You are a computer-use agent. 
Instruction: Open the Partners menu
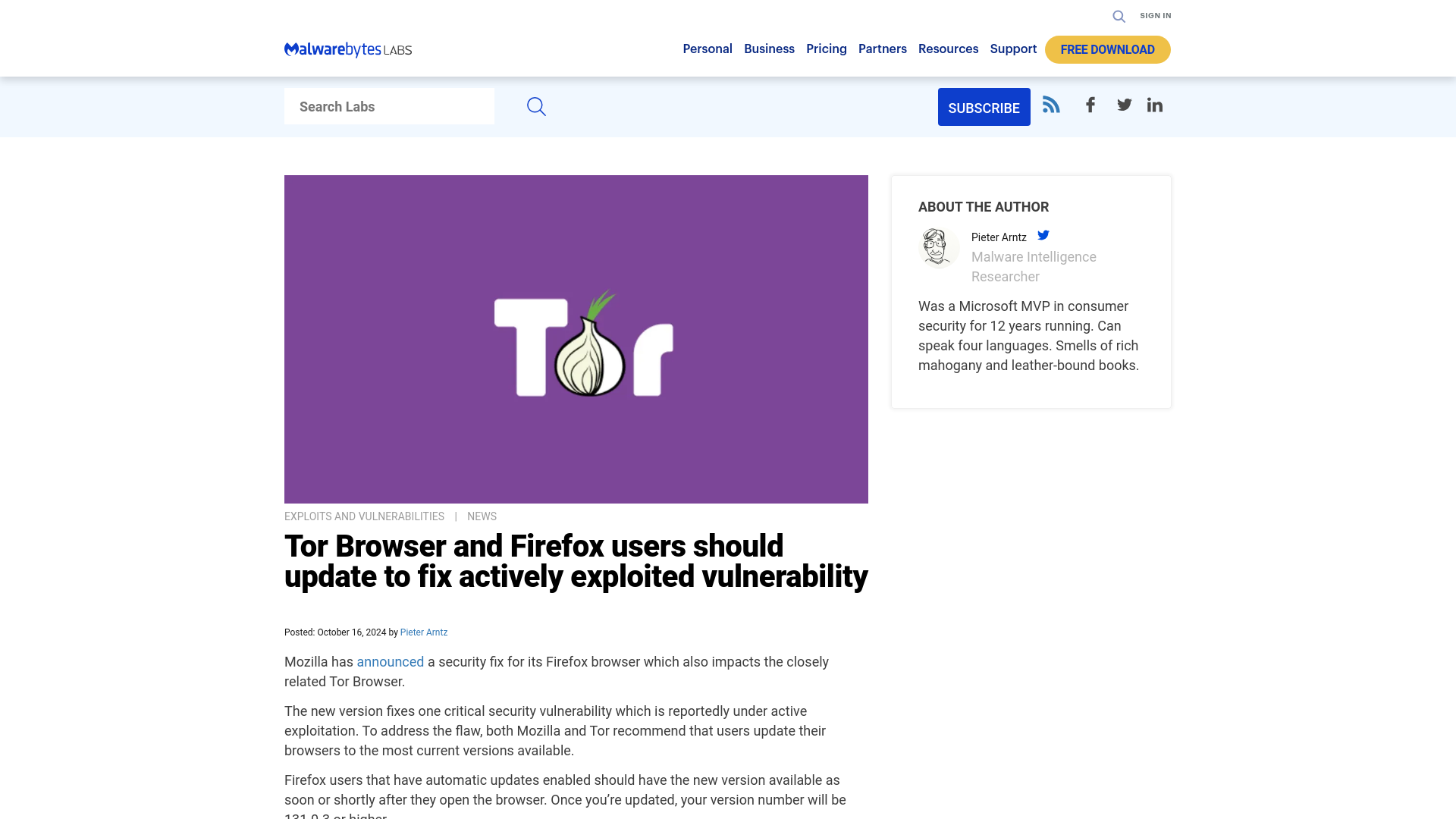(882, 49)
